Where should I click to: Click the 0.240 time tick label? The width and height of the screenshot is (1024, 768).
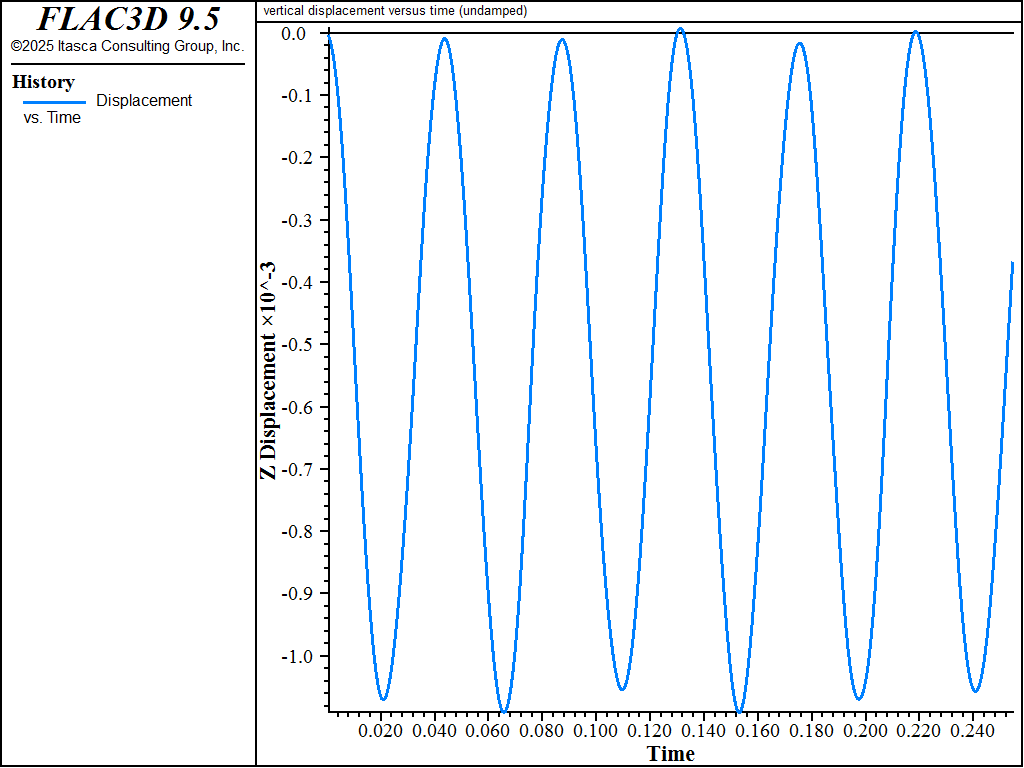pos(974,730)
